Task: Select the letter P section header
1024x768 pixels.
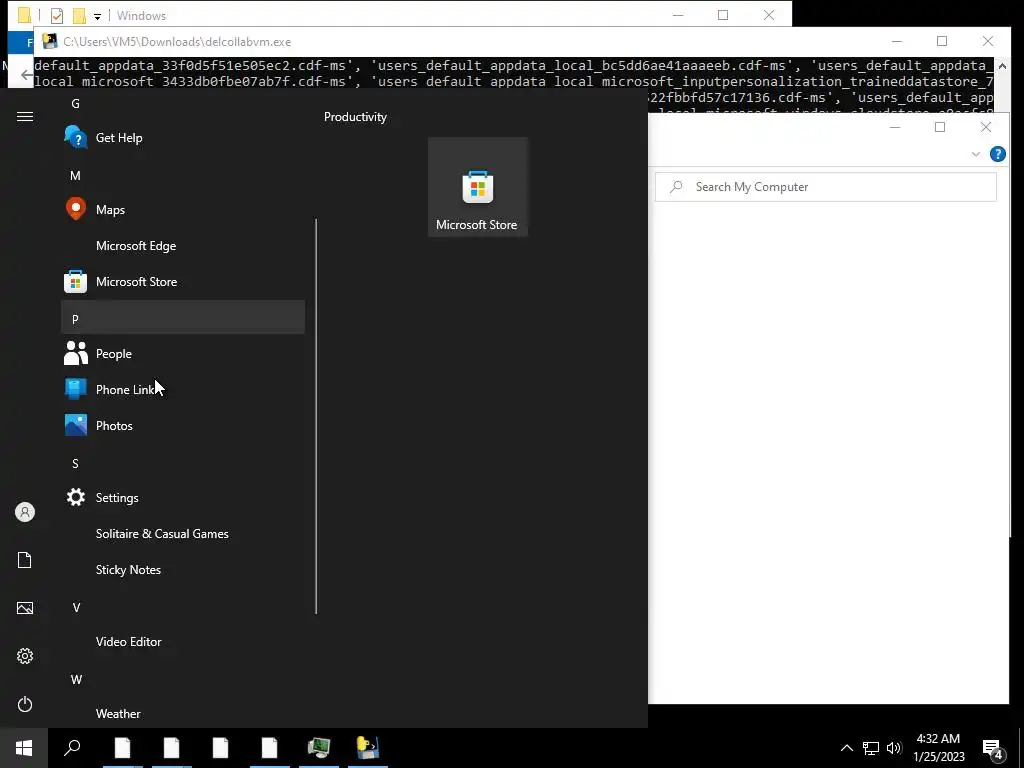Action: click(183, 319)
